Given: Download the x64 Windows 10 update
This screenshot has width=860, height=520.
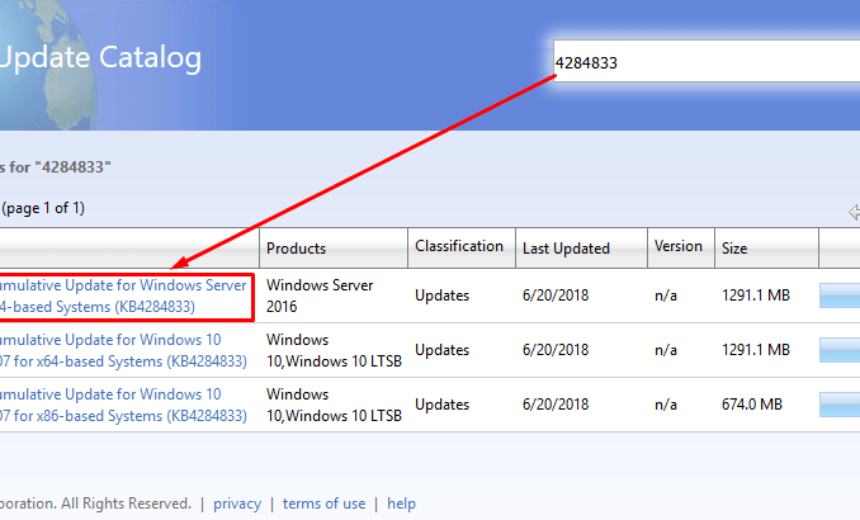Looking at the screenshot, I should [840, 350].
